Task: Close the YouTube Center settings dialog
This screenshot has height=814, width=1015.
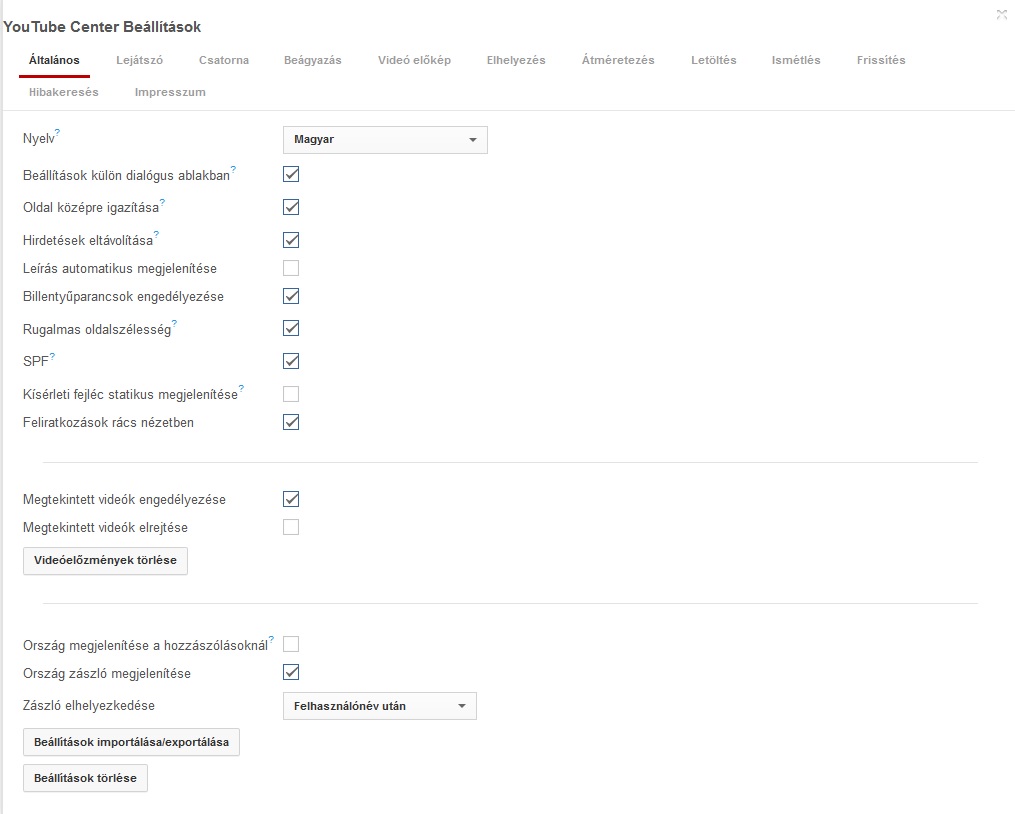Action: (x=1001, y=14)
